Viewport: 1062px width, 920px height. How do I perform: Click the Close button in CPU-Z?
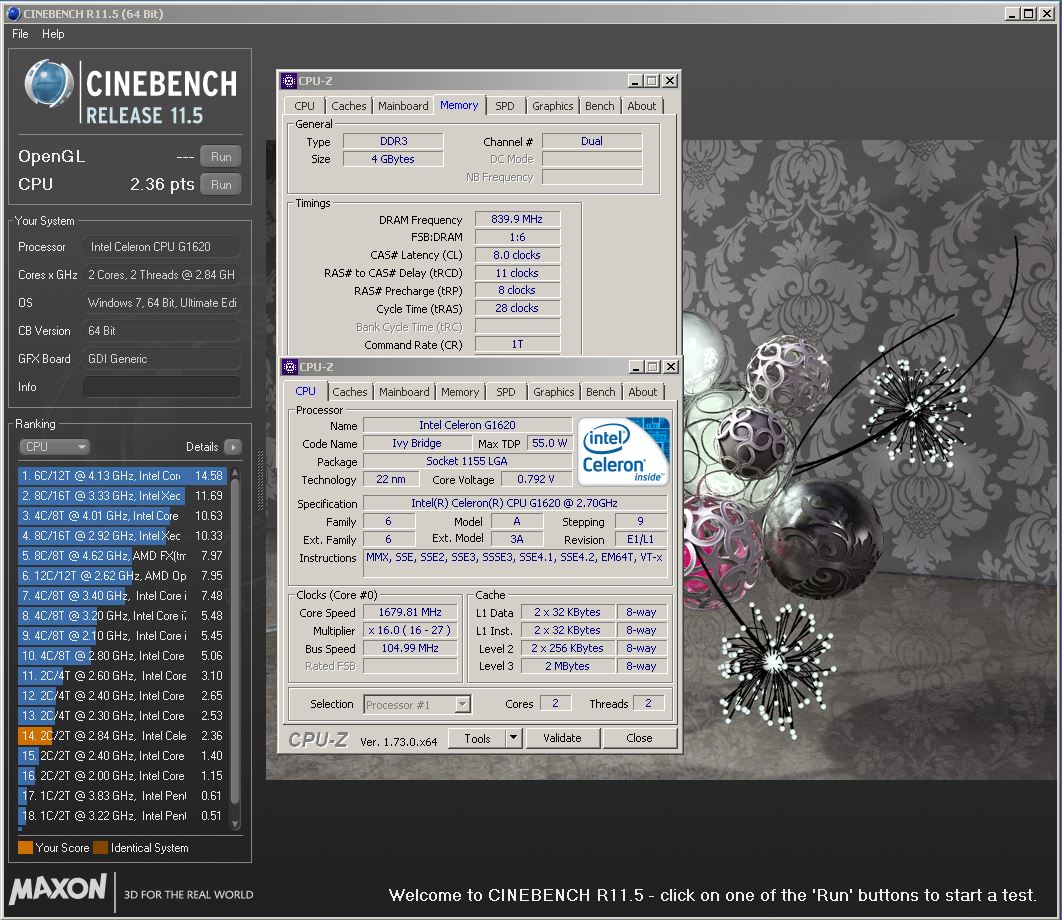click(x=639, y=738)
